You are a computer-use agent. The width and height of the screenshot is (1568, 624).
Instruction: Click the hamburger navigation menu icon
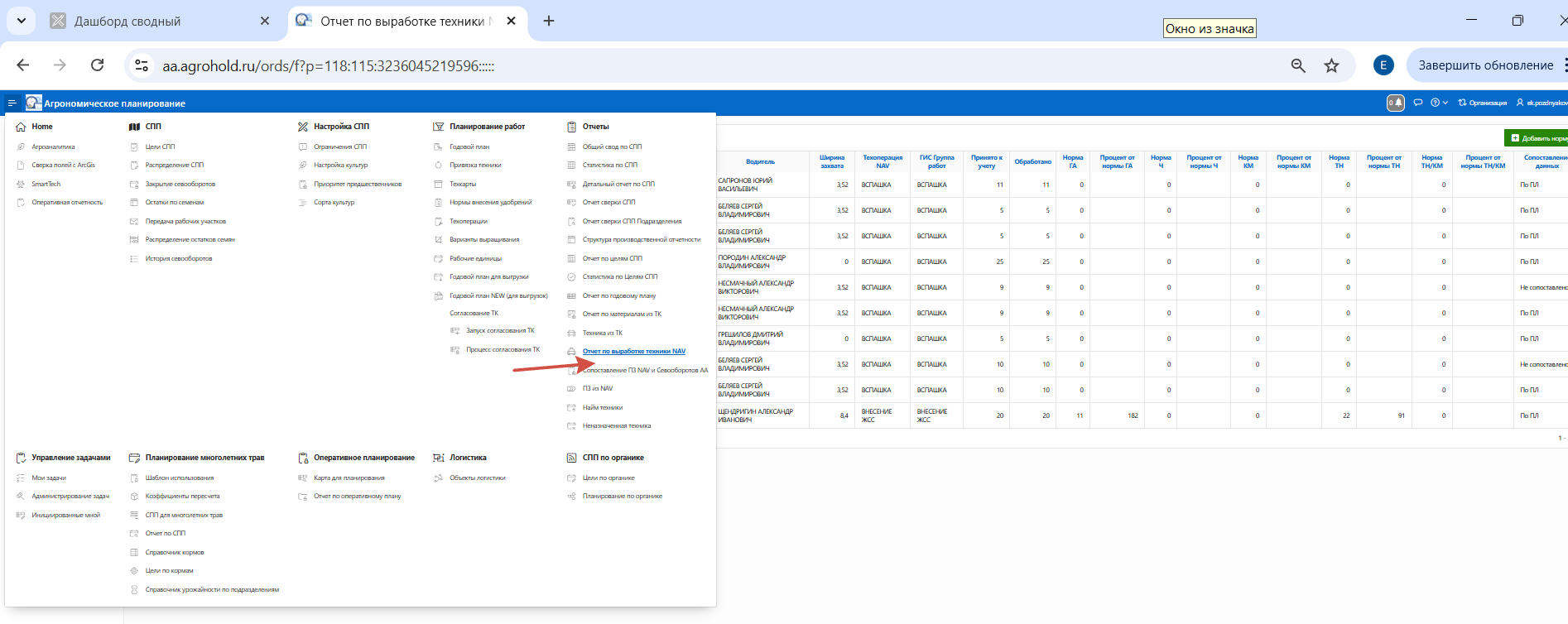pyautogui.click(x=12, y=103)
